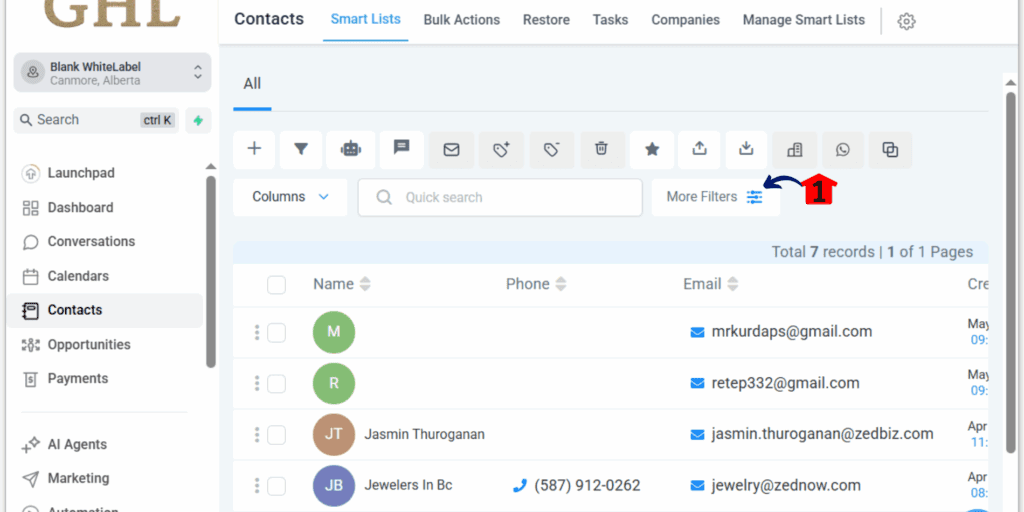Image resolution: width=1024 pixels, height=512 pixels.
Task: Click the JT contact avatar
Action: (x=334, y=434)
